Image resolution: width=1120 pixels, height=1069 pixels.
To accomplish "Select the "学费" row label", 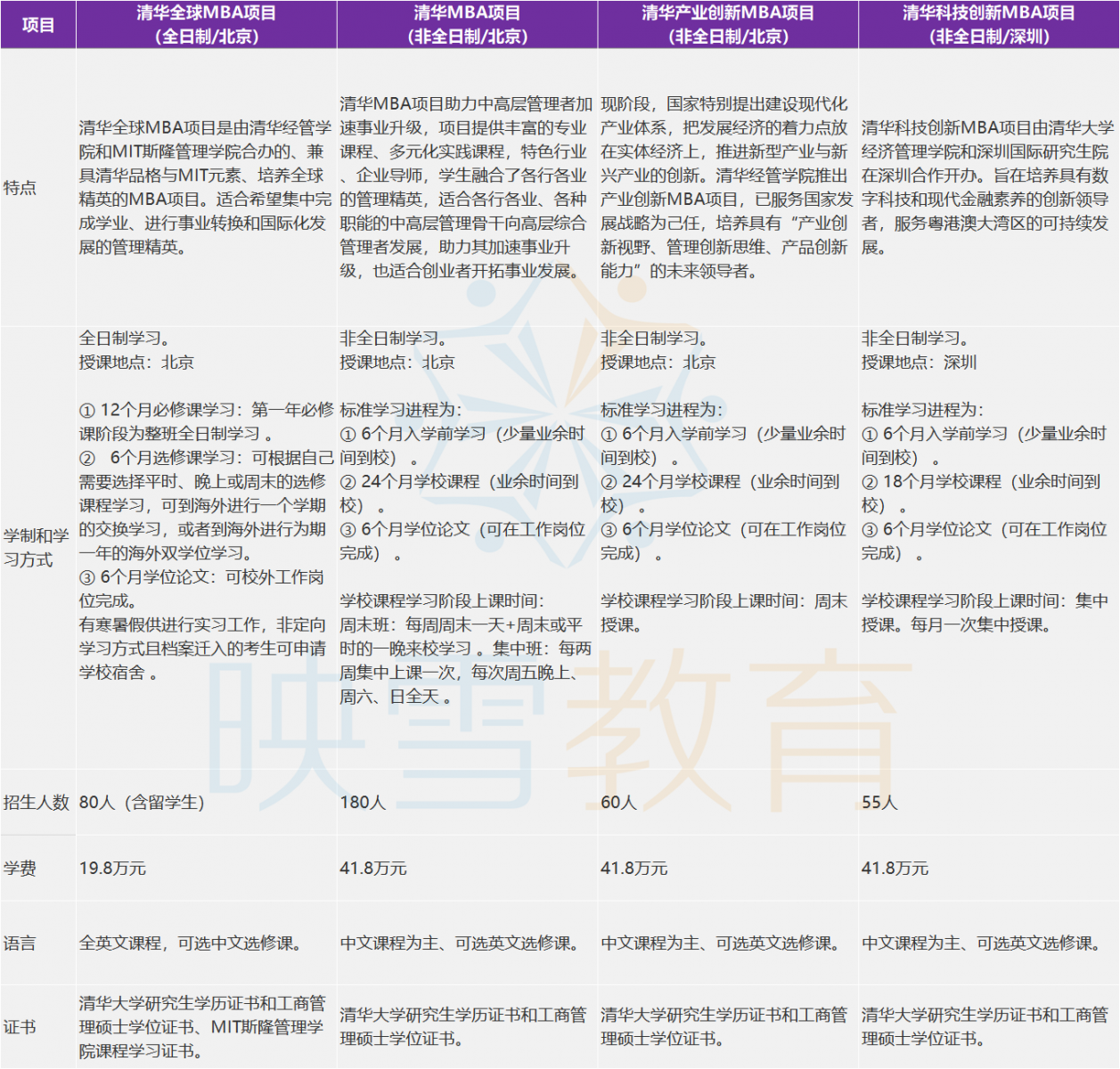I will (x=20, y=869).
